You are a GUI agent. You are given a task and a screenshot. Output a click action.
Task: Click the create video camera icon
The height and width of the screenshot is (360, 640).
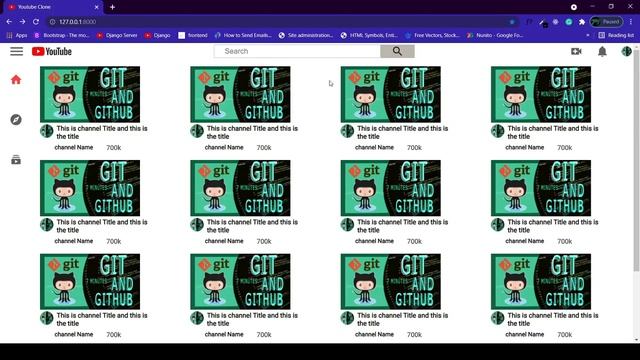click(576, 51)
